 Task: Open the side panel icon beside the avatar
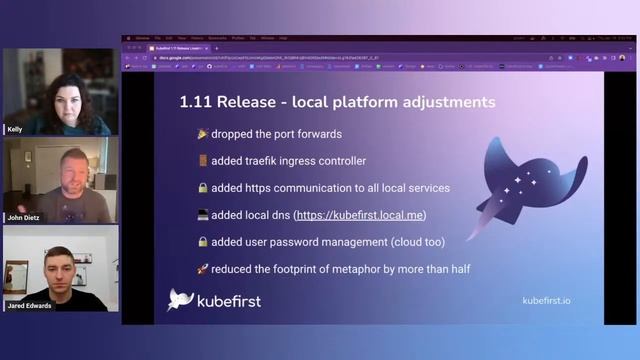(613, 58)
